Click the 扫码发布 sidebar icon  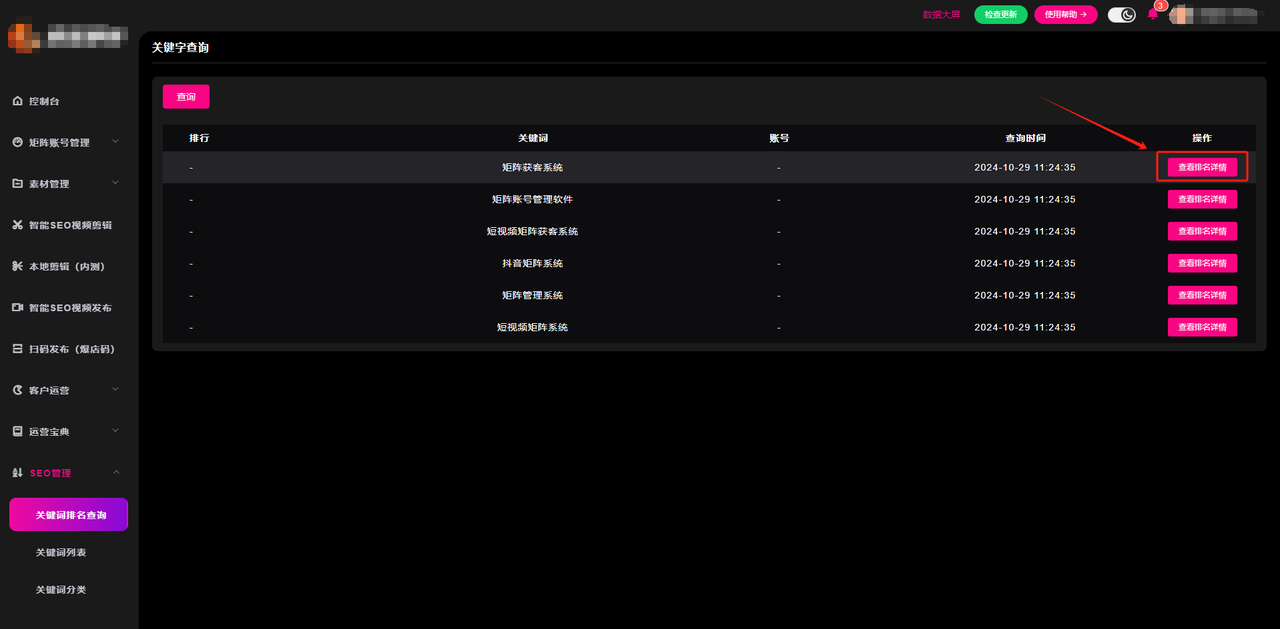(x=17, y=349)
